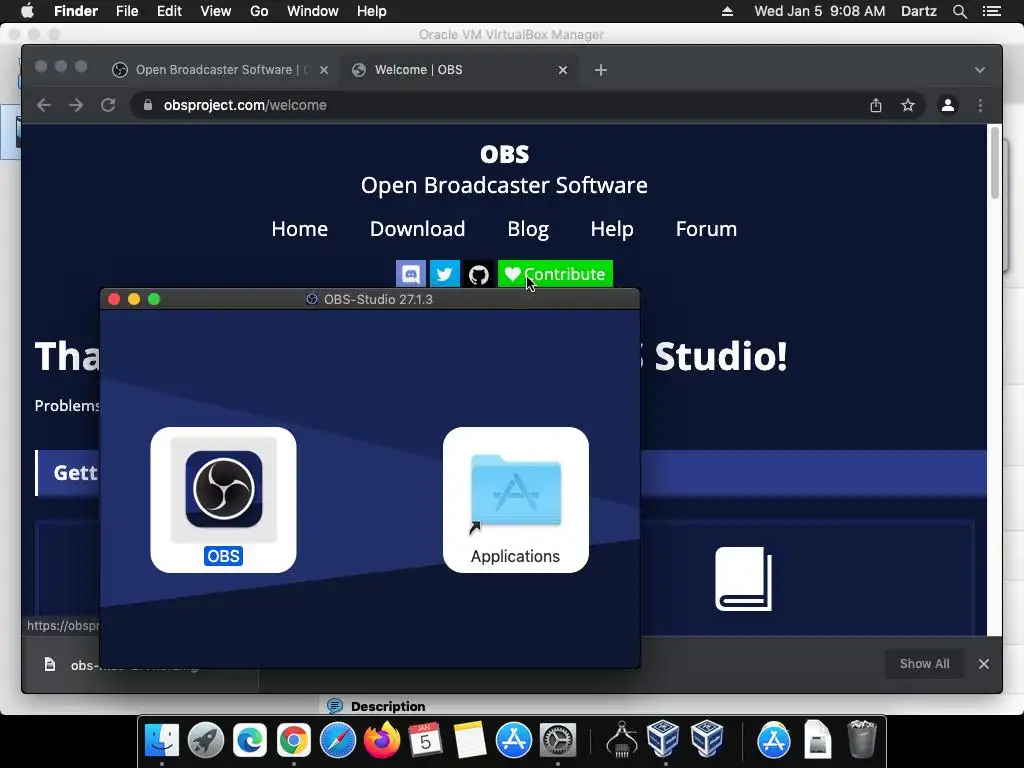Click the downloaded obs file item
The width and height of the screenshot is (1024, 768).
pyautogui.click(x=140, y=665)
